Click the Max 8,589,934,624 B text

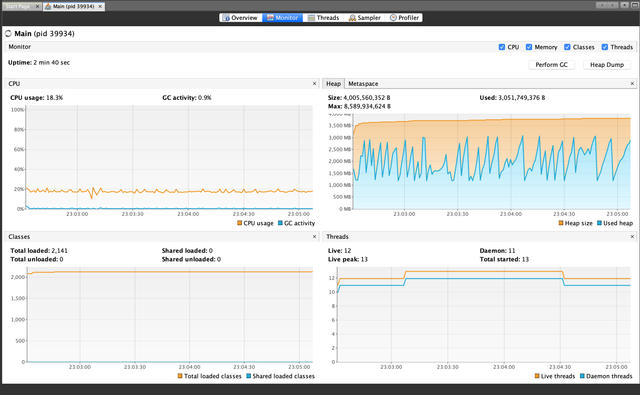pyautogui.click(x=359, y=106)
